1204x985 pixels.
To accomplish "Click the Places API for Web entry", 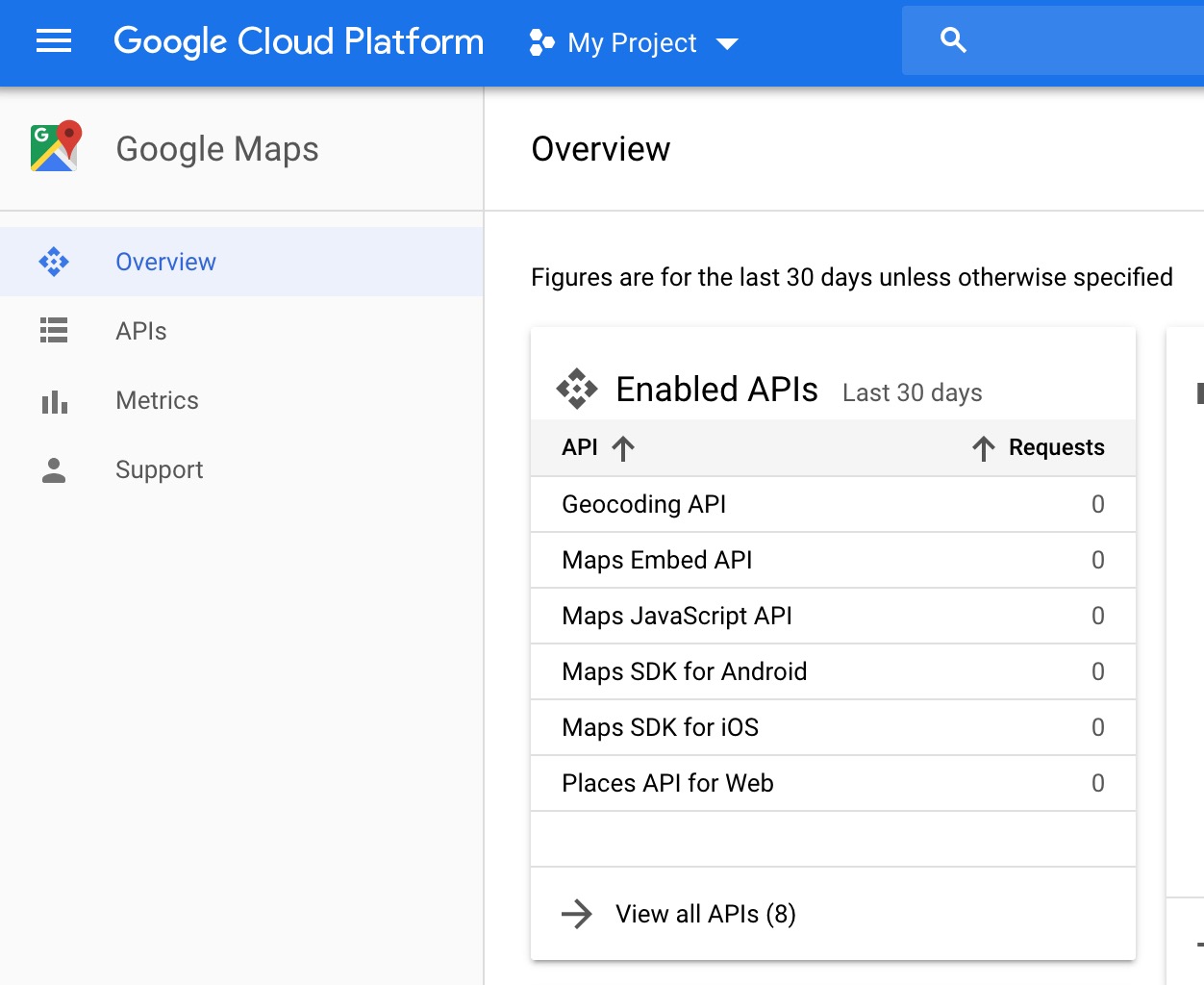I will 667,783.
